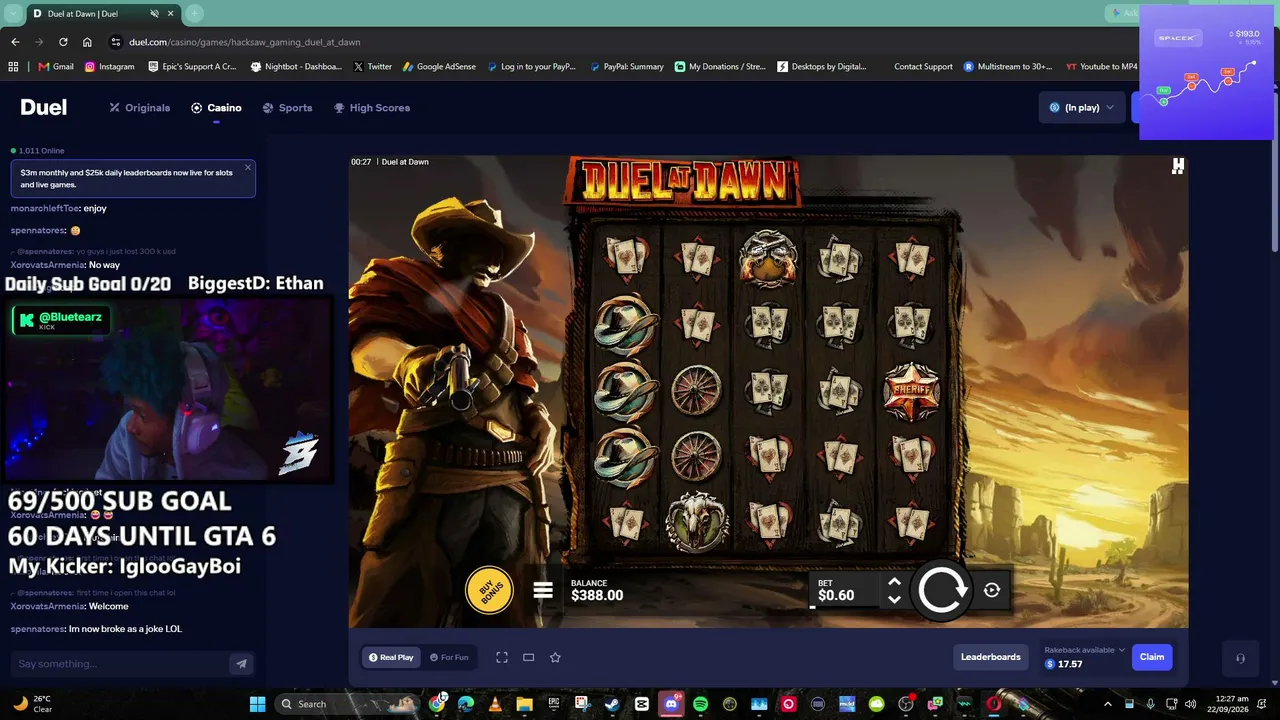Screen dimensions: 1280x720
Task: Switch to For Fun mode
Action: 449,657
